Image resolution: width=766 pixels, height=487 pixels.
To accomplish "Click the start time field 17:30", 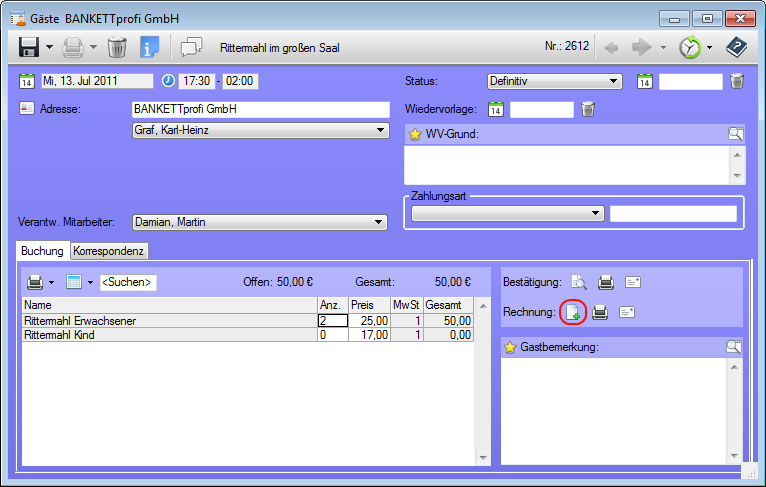I will click(197, 81).
